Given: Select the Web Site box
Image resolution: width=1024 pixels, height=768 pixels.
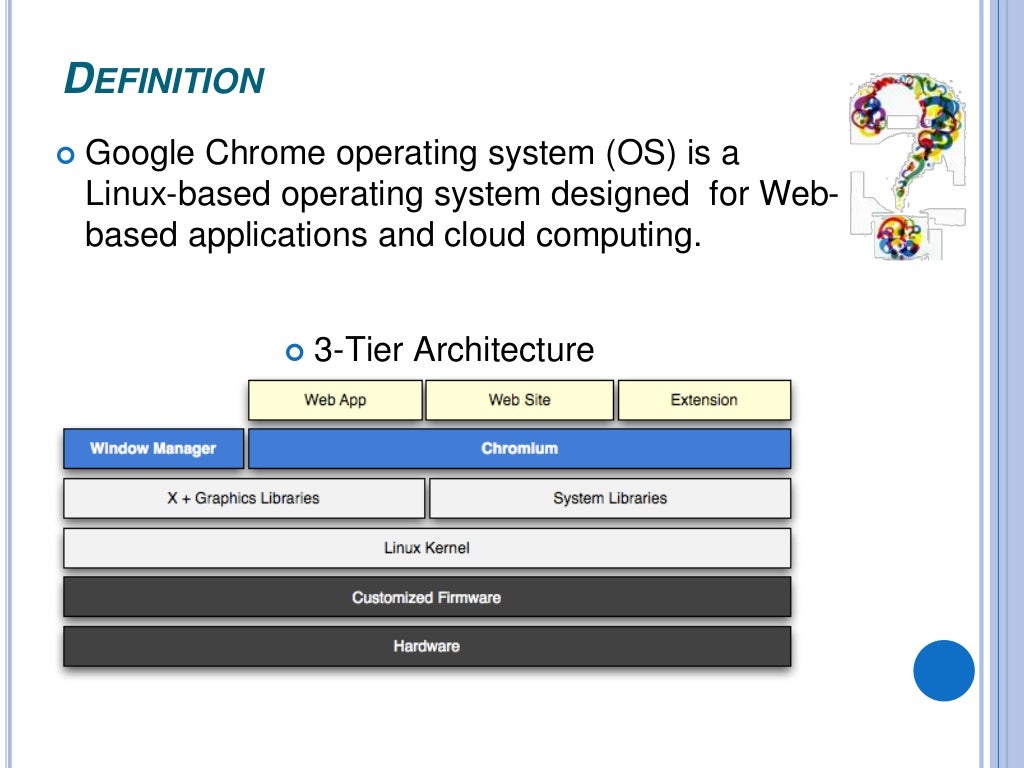Looking at the screenshot, I should tap(519, 400).
